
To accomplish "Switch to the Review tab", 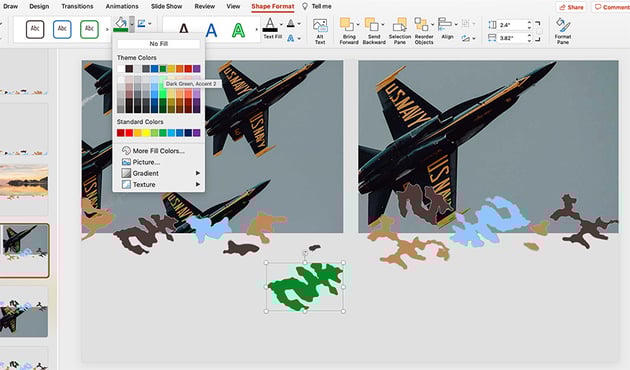I will [x=205, y=6].
